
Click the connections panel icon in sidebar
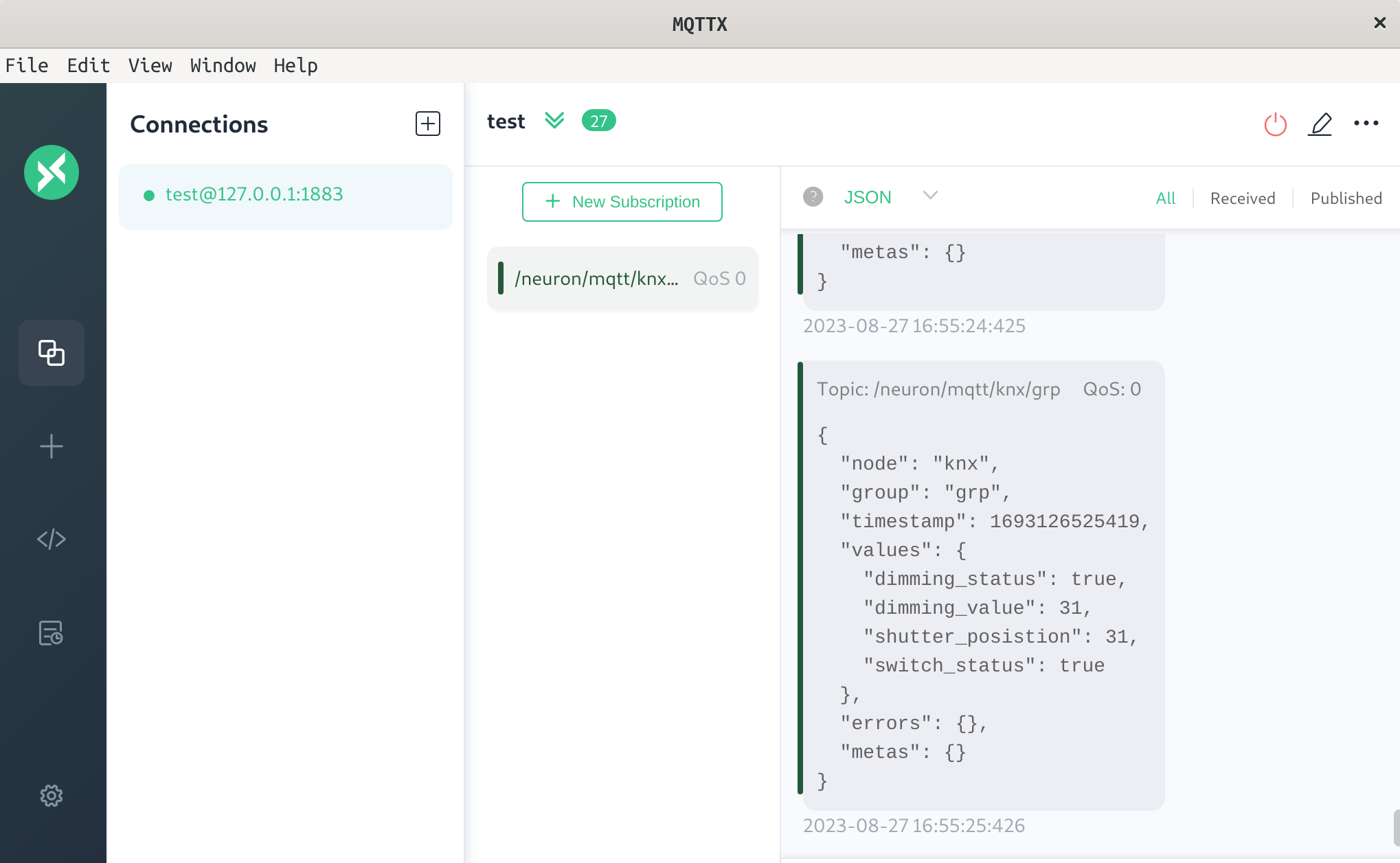(x=51, y=352)
